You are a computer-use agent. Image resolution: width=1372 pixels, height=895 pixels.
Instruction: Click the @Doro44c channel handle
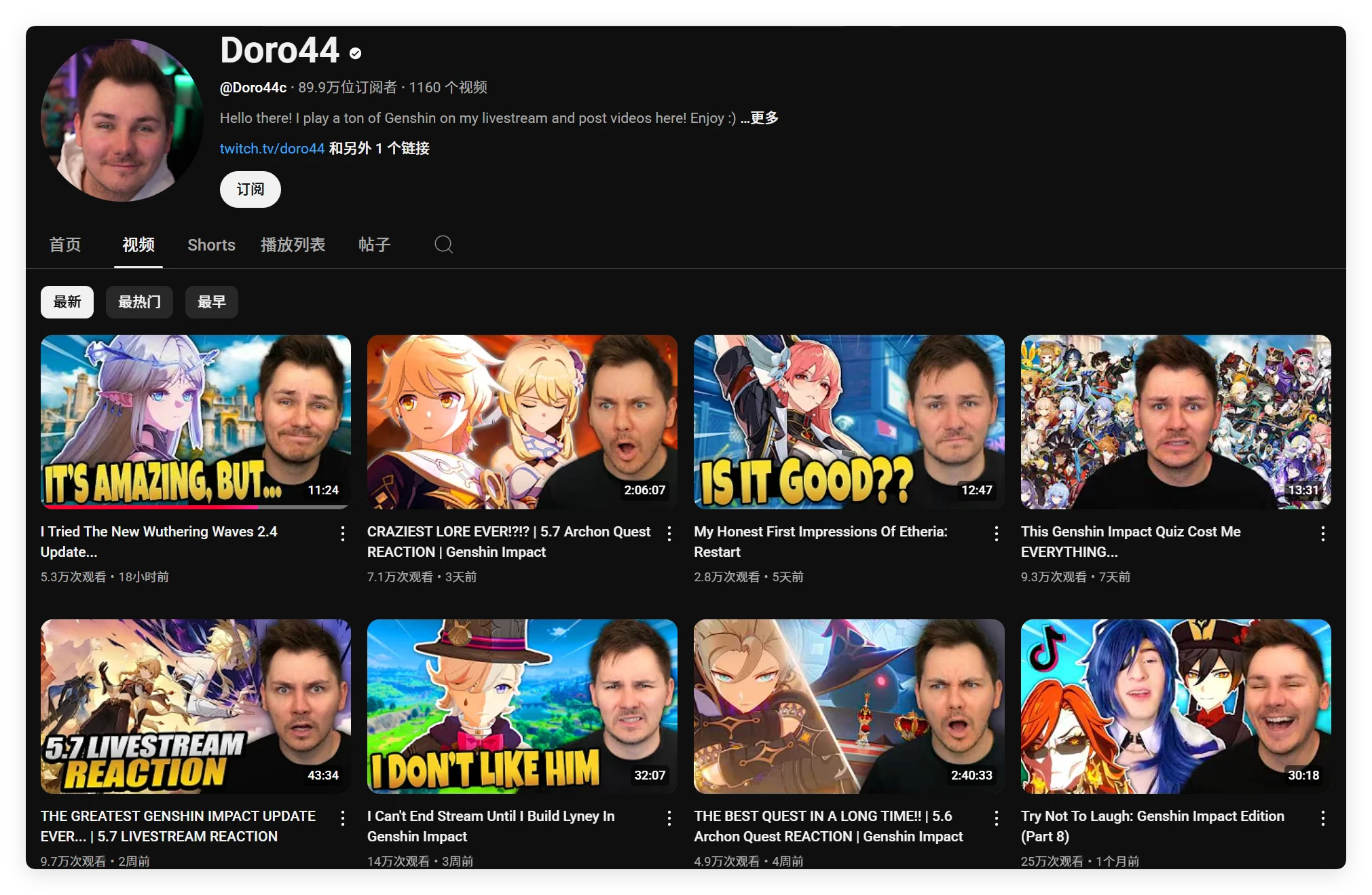tap(253, 88)
